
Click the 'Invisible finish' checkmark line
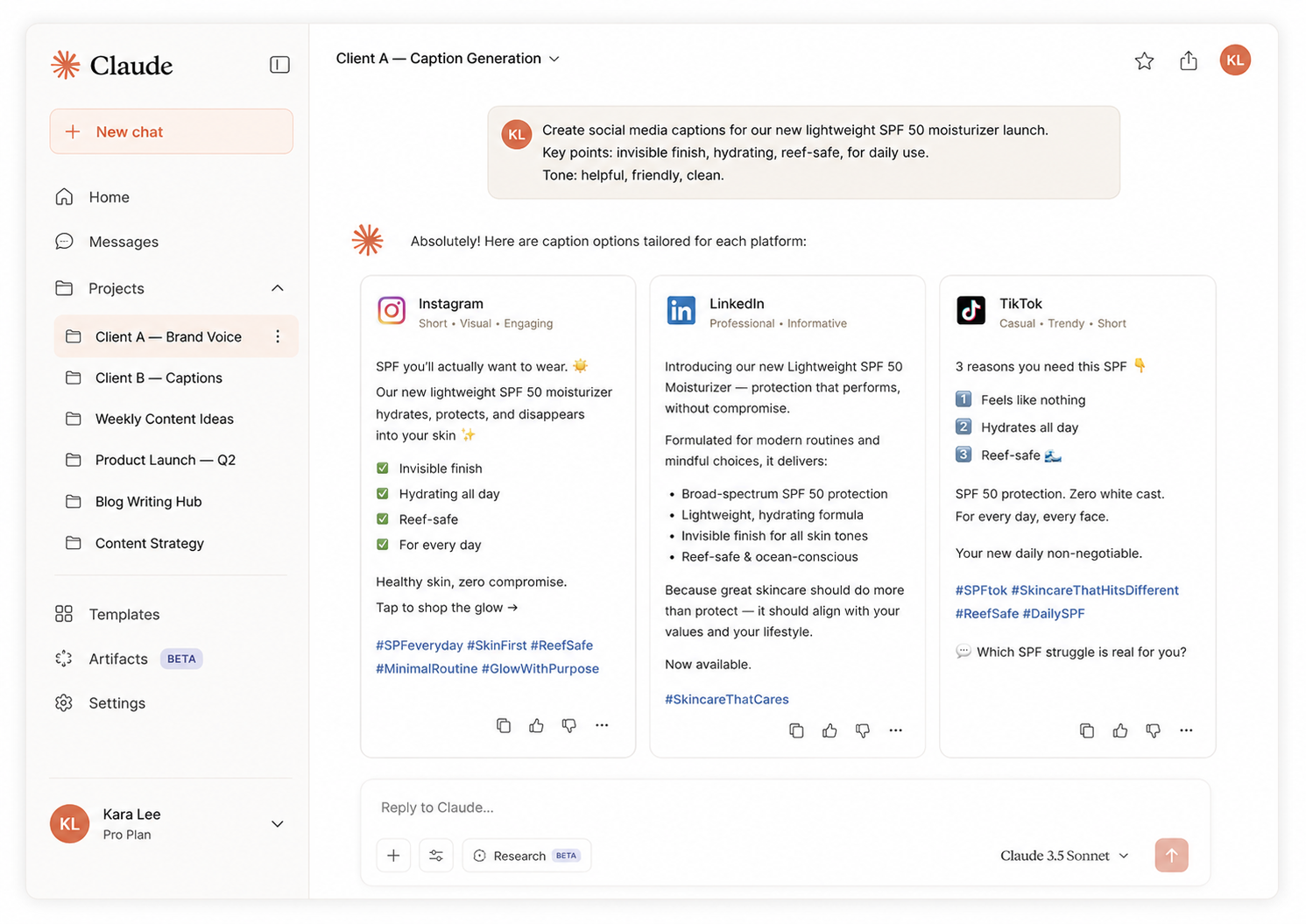429,469
